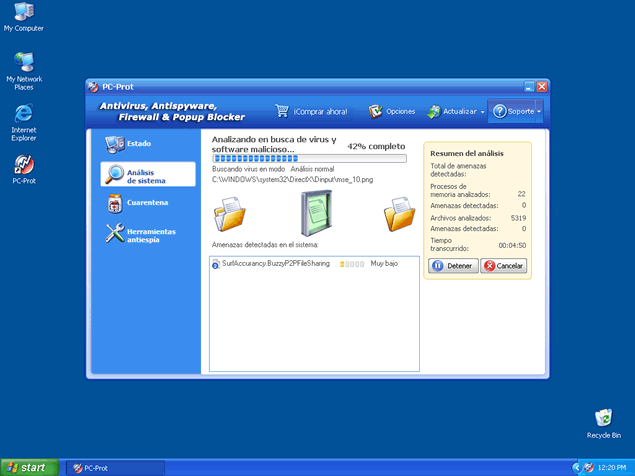Click the Amenazas detectadas en el sistema label
This screenshot has height=476, width=635.
click(265, 245)
